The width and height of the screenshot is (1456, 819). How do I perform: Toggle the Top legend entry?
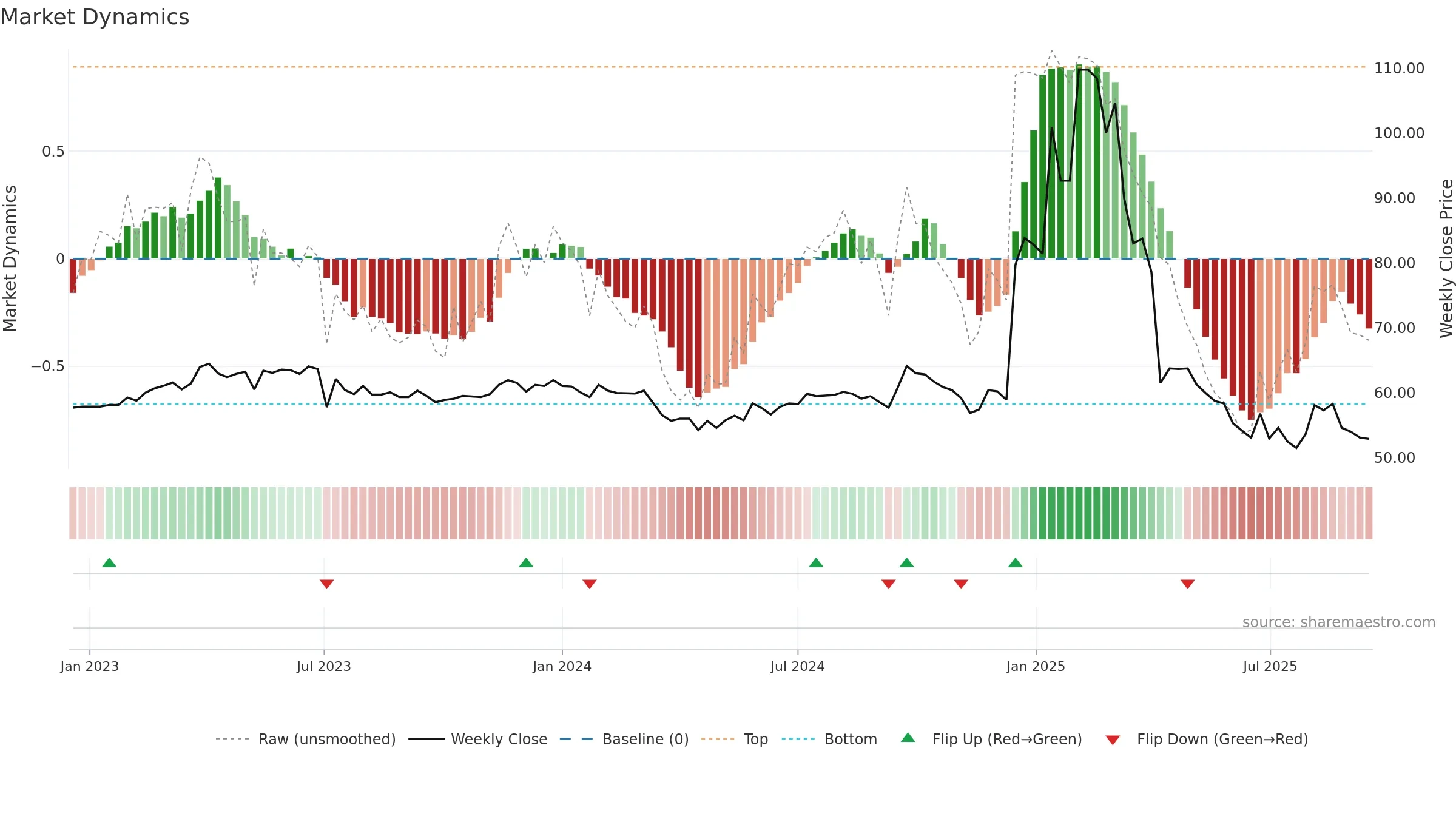click(734, 739)
